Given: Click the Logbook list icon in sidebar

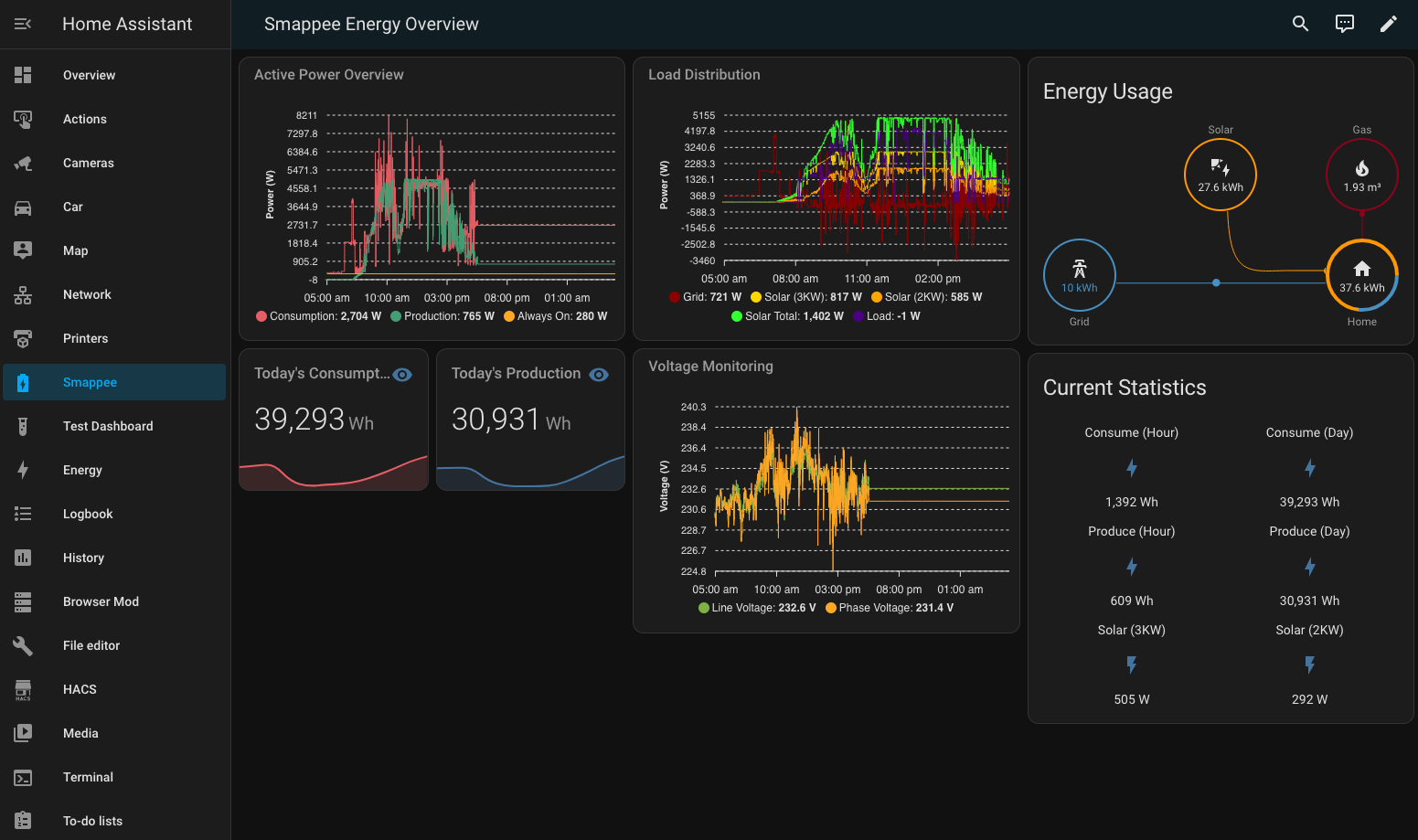Looking at the screenshot, I should click(23, 514).
